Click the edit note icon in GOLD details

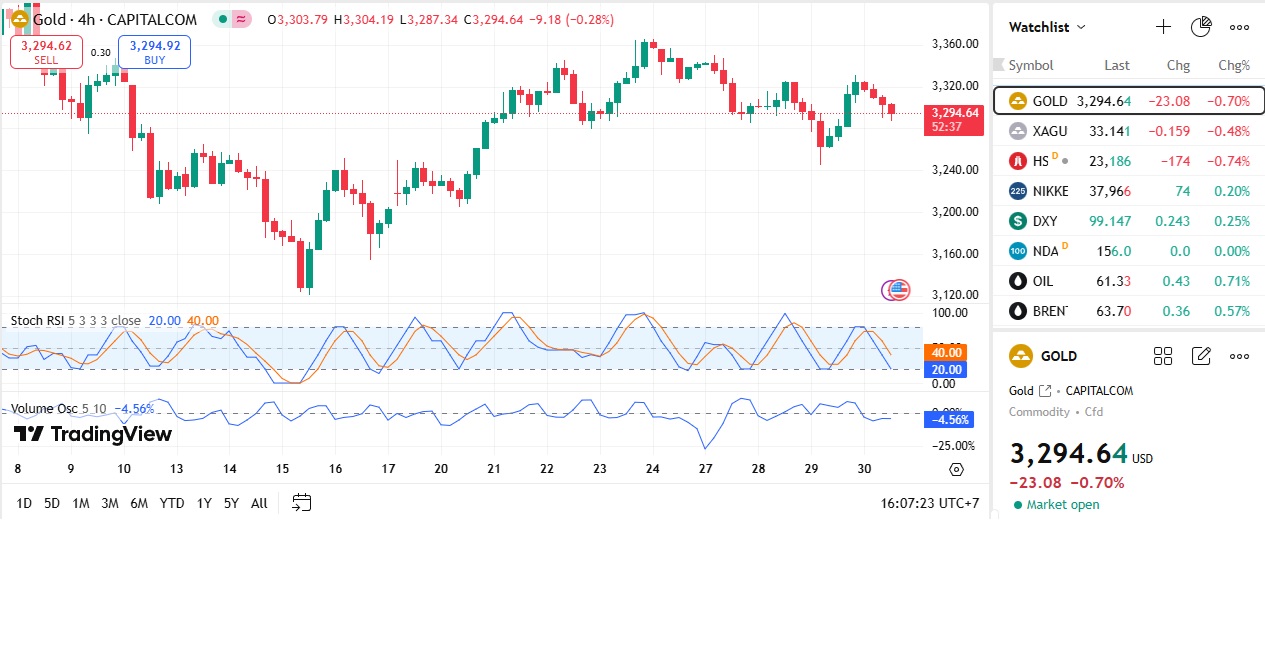(x=1201, y=356)
